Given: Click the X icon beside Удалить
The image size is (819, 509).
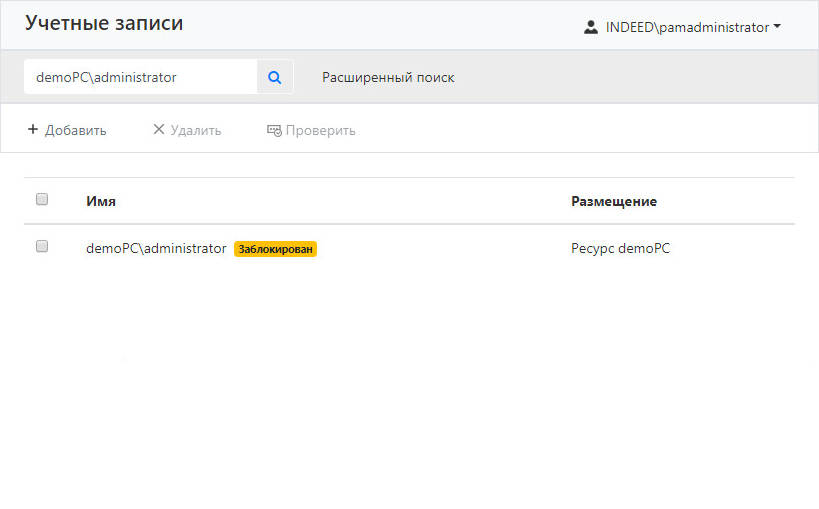Looking at the screenshot, I should (x=158, y=130).
